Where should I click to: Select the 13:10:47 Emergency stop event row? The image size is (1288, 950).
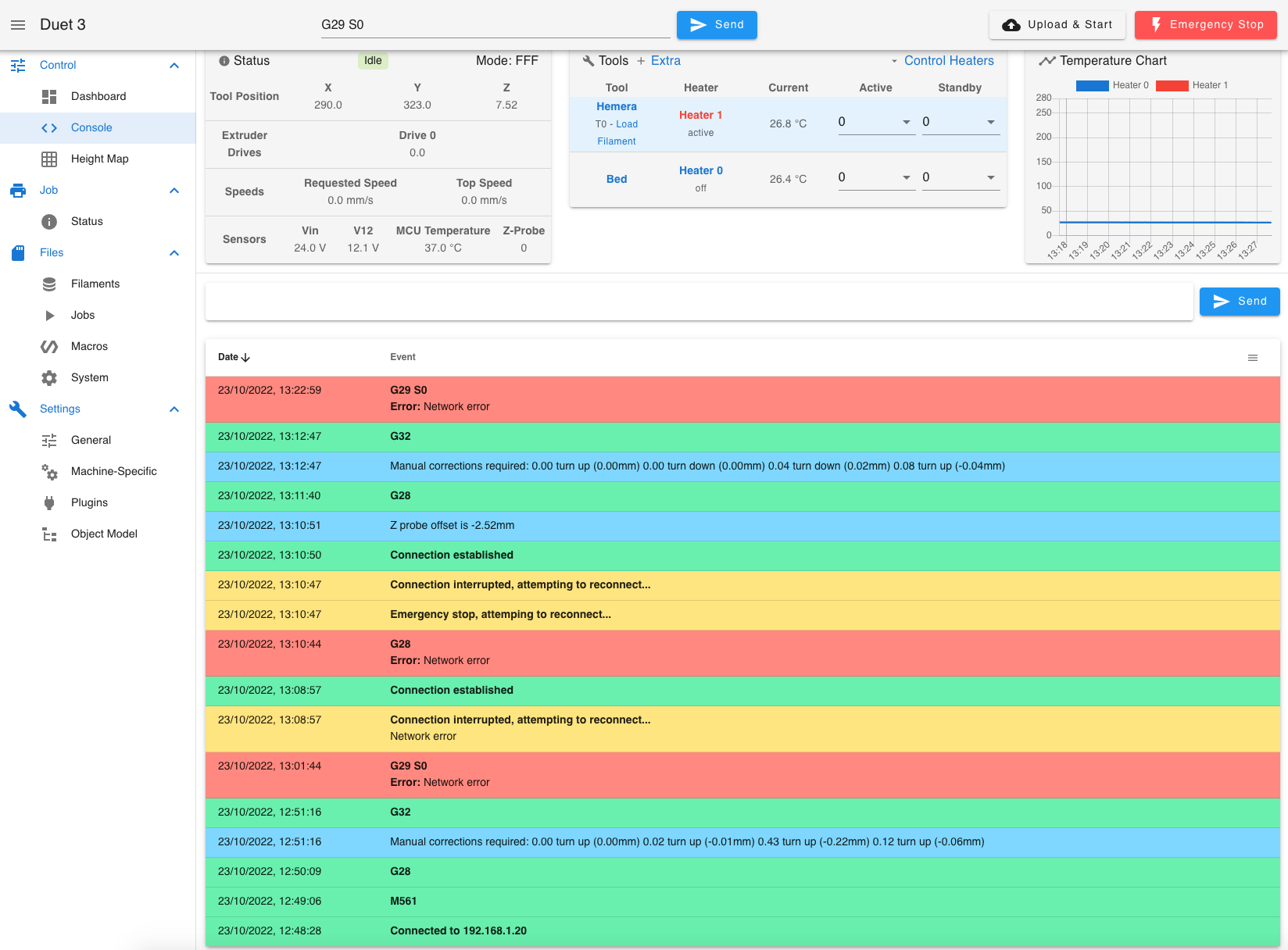click(x=742, y=615)
